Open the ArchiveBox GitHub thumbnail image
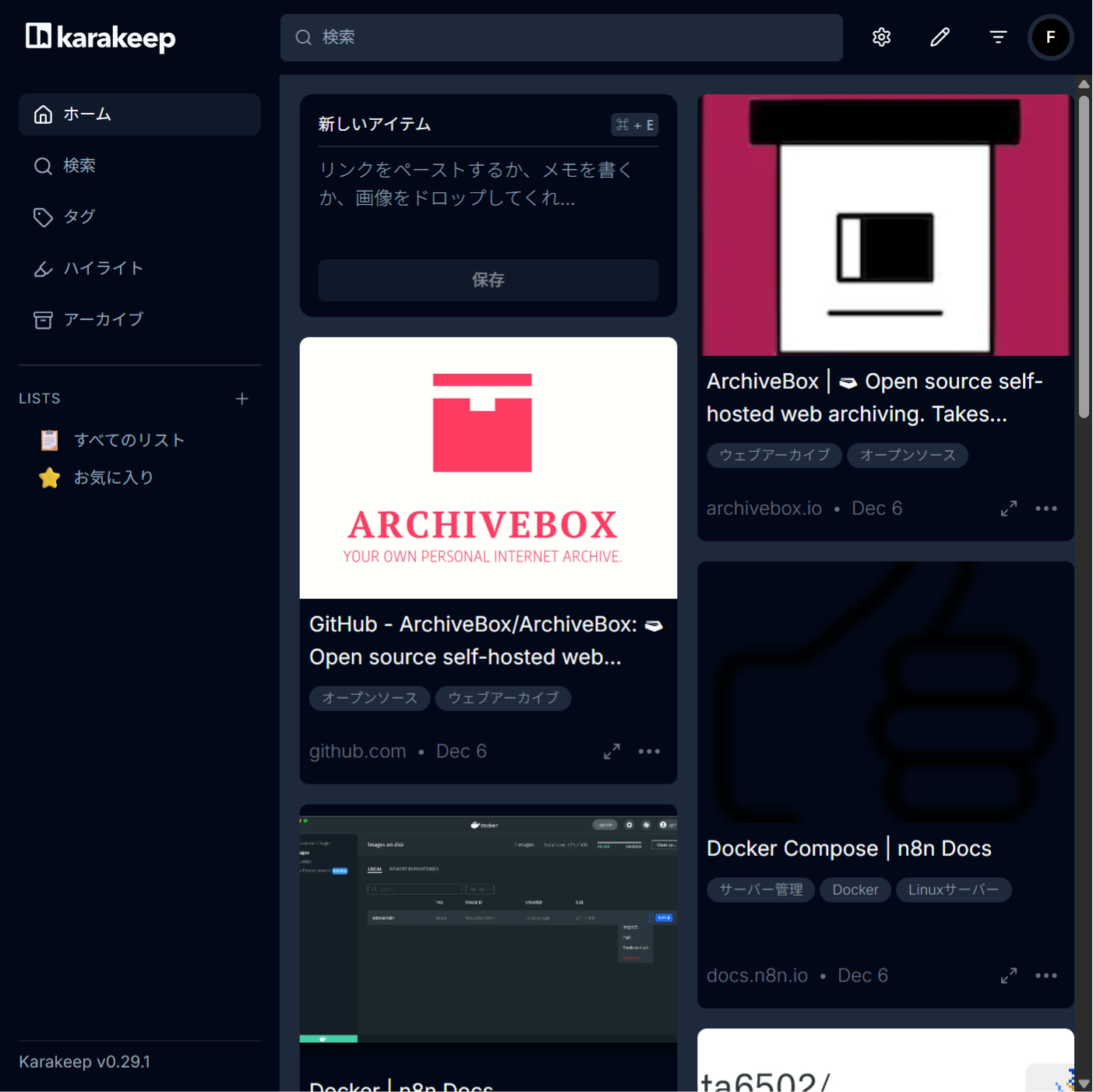 [x=488, y=467]
